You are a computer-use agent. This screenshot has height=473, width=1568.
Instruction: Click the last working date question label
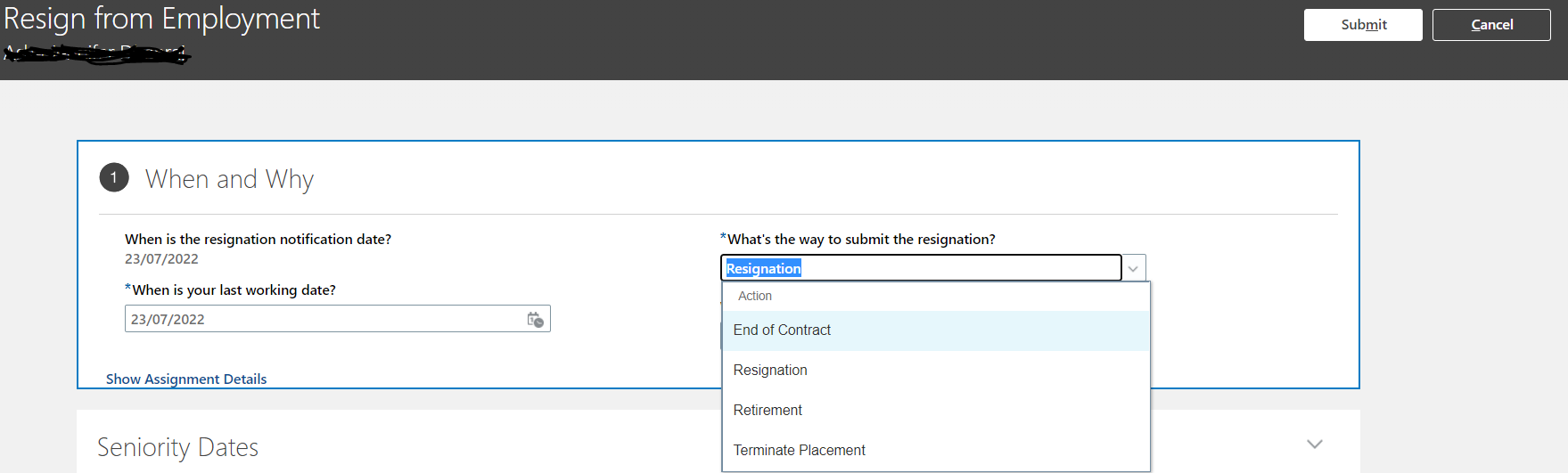[234, 290]
